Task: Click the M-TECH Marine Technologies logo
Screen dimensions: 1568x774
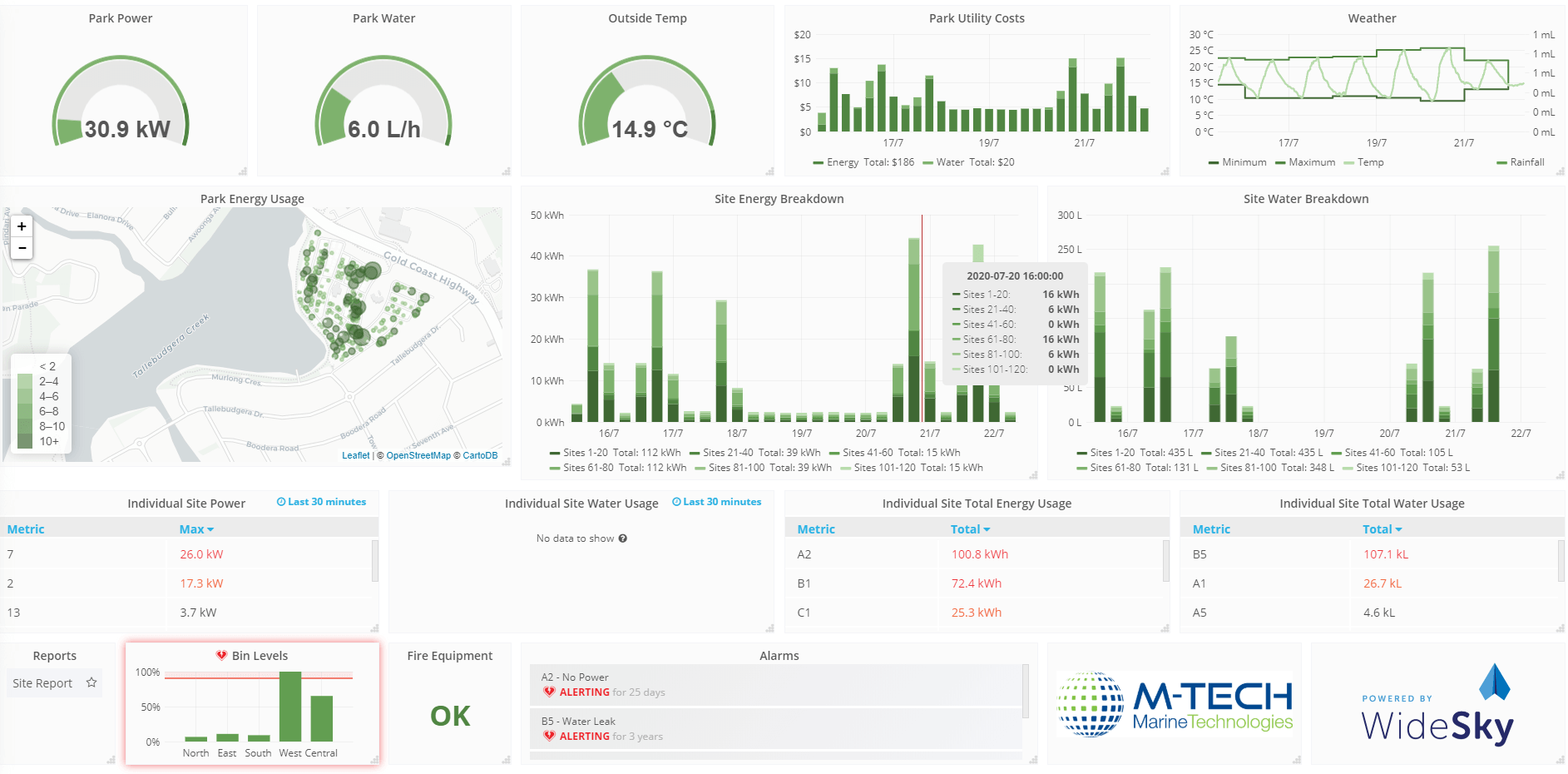Action: (1175, 704)
